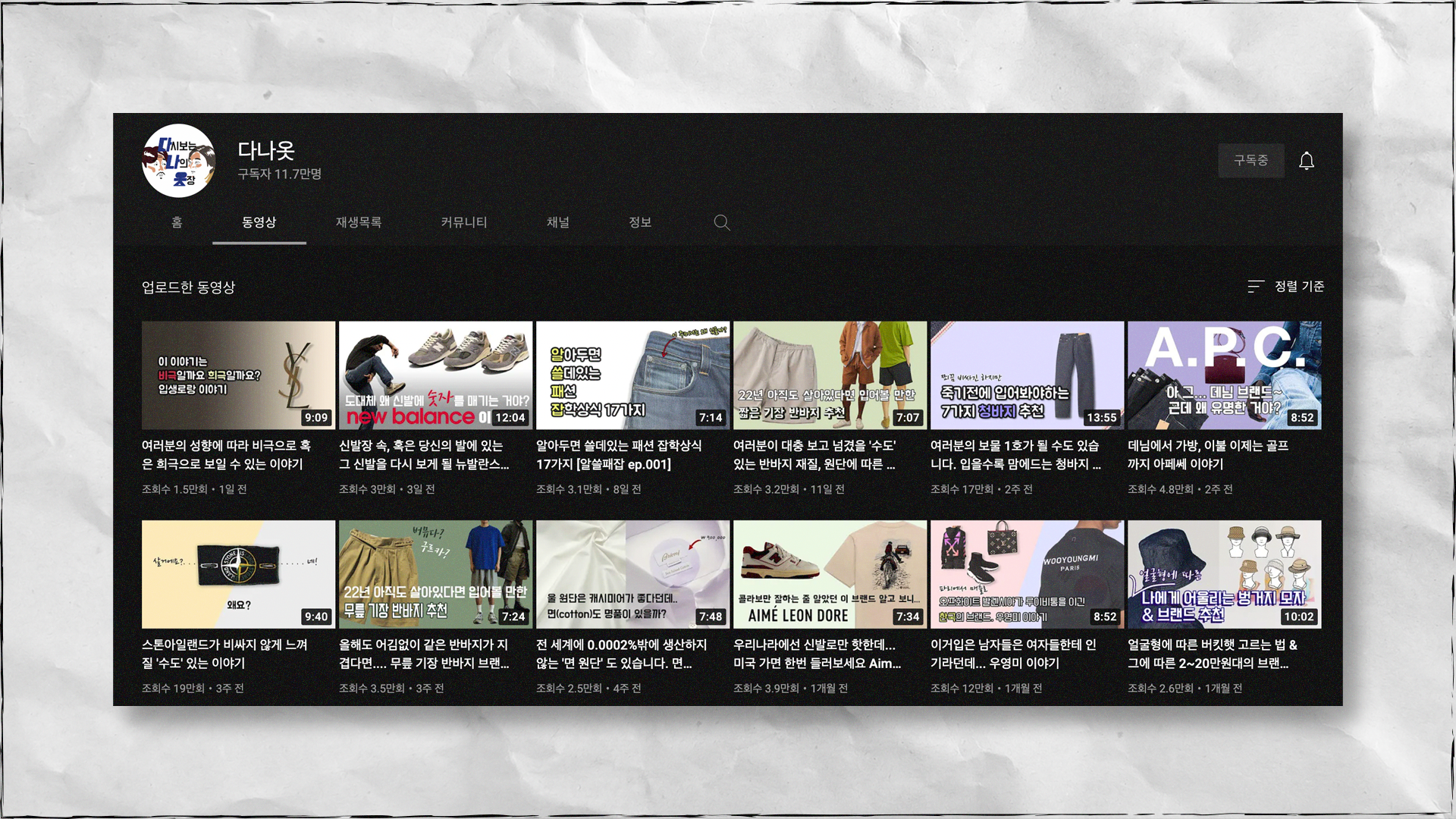
Task: Open the 정렬 기준 sort dropdown
Action: tap(1286, 286)
